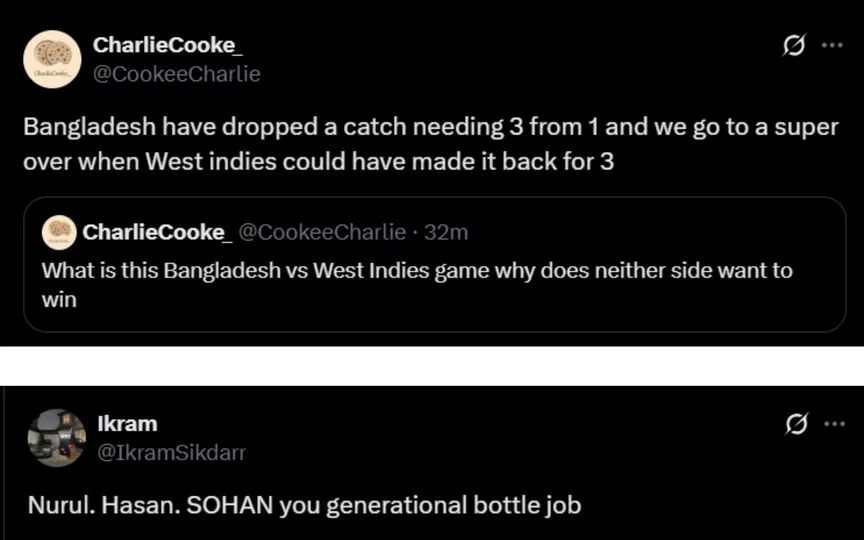
Task: Open the three-dot More menu on Ikram's tweet
Action: pos(832,424)
